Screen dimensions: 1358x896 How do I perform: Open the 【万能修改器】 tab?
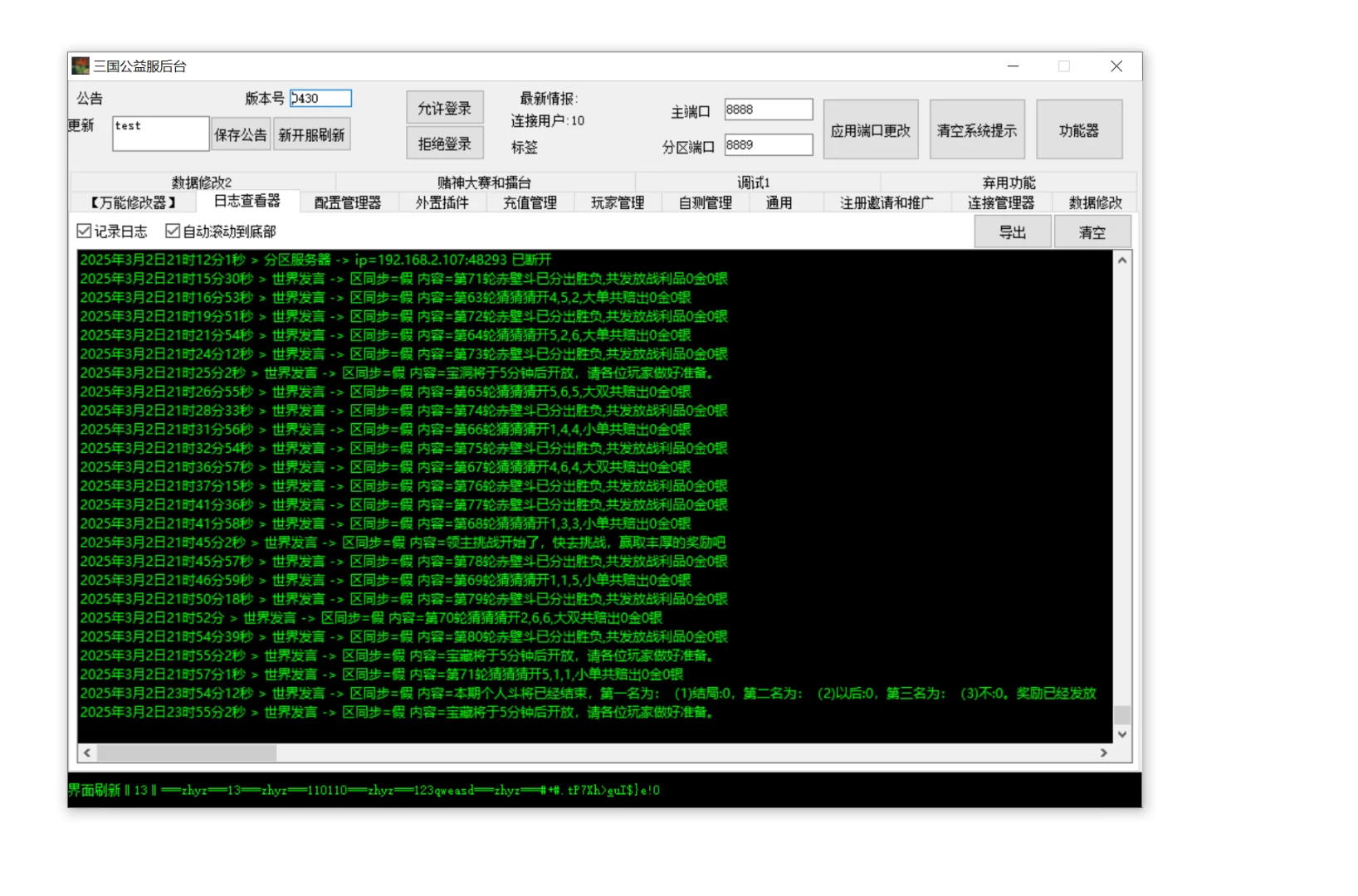pos(134,202)
